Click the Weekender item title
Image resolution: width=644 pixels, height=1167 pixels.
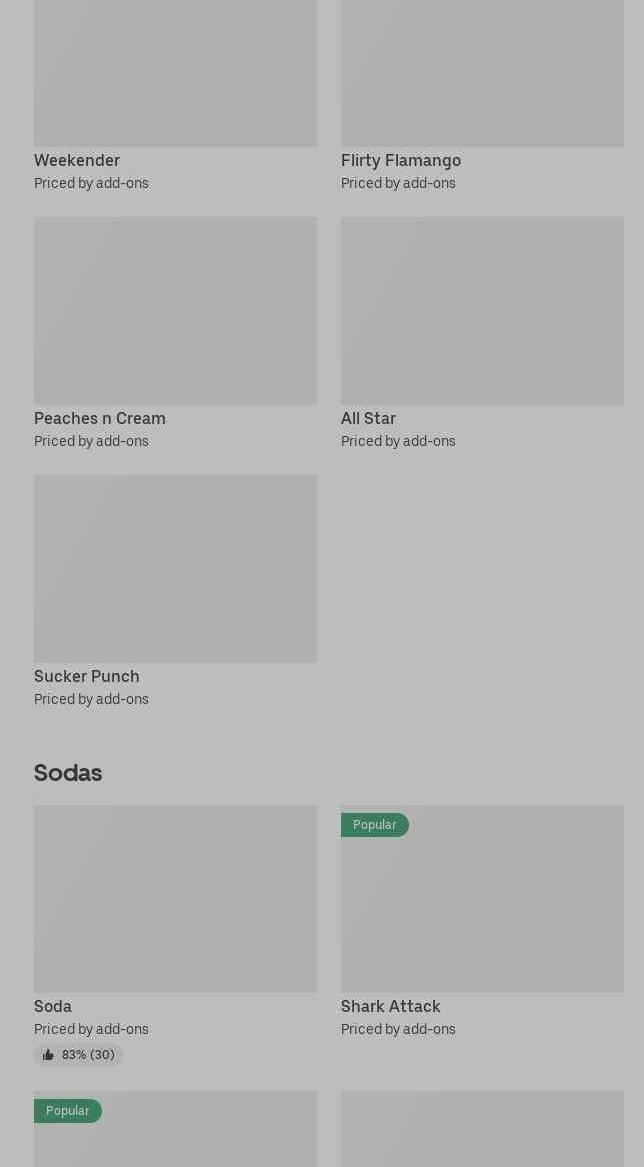(x=77, y=160)
